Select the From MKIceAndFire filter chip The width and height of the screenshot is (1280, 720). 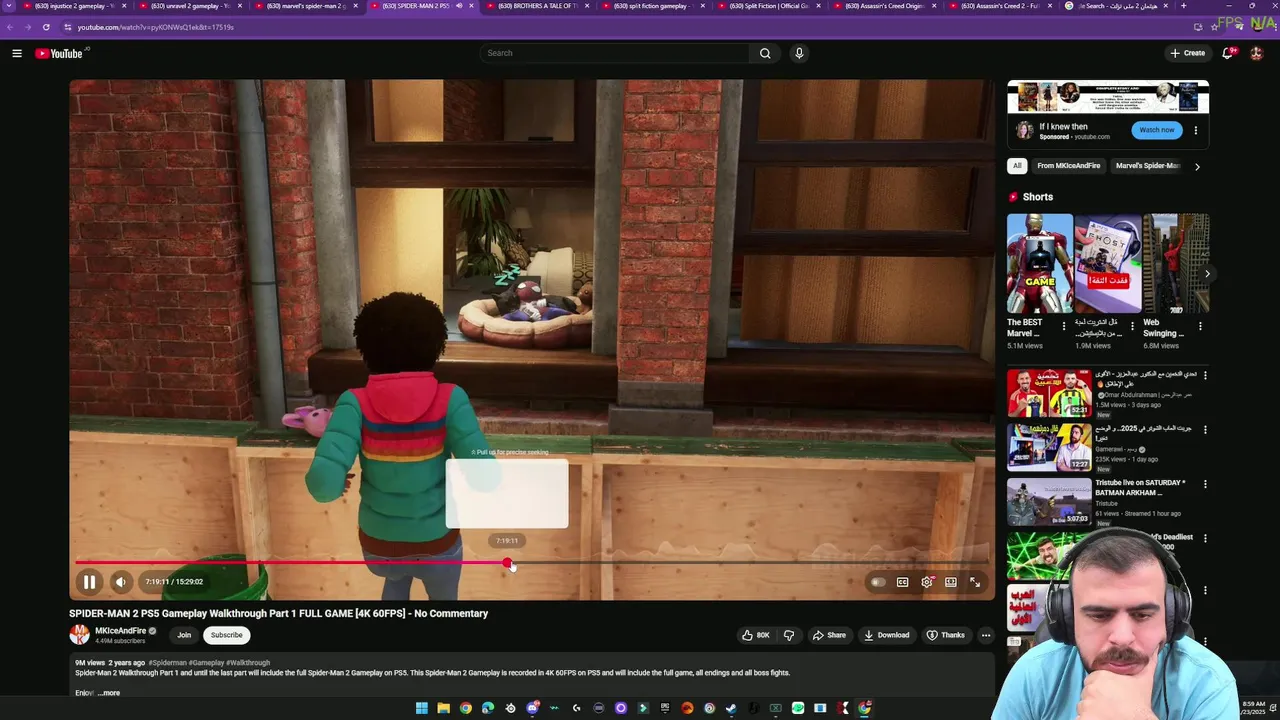(x=1068, y=166)
